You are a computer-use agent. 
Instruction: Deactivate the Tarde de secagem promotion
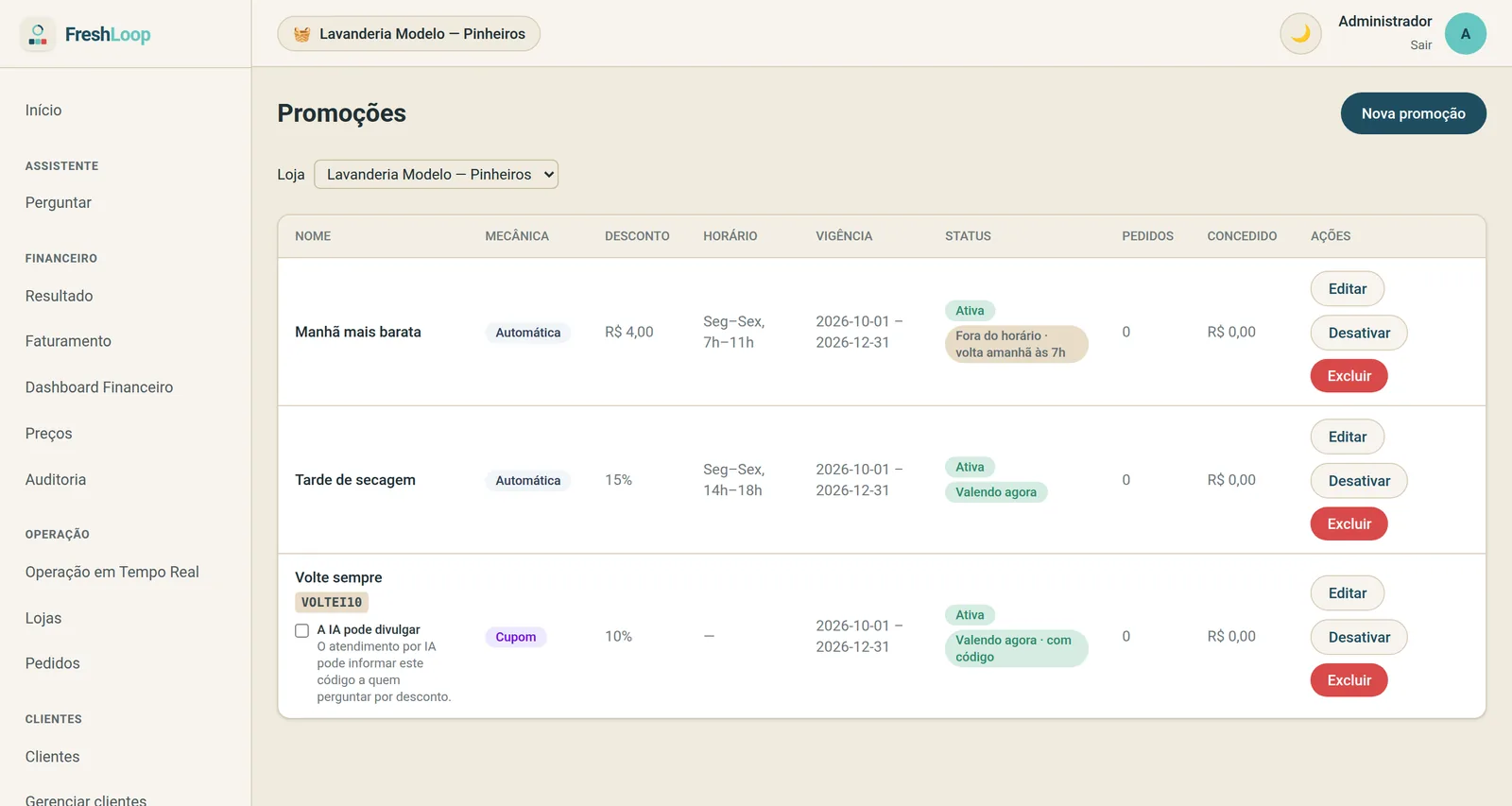pyautogui.click(x=1359, y=481)
